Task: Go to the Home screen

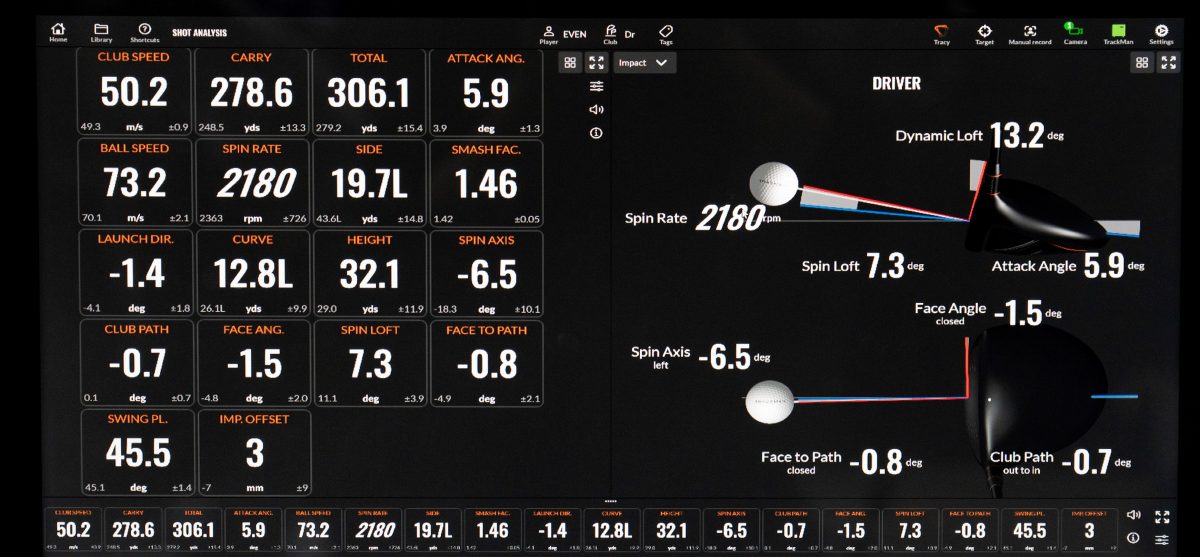Action: click(x=58, y=32)
